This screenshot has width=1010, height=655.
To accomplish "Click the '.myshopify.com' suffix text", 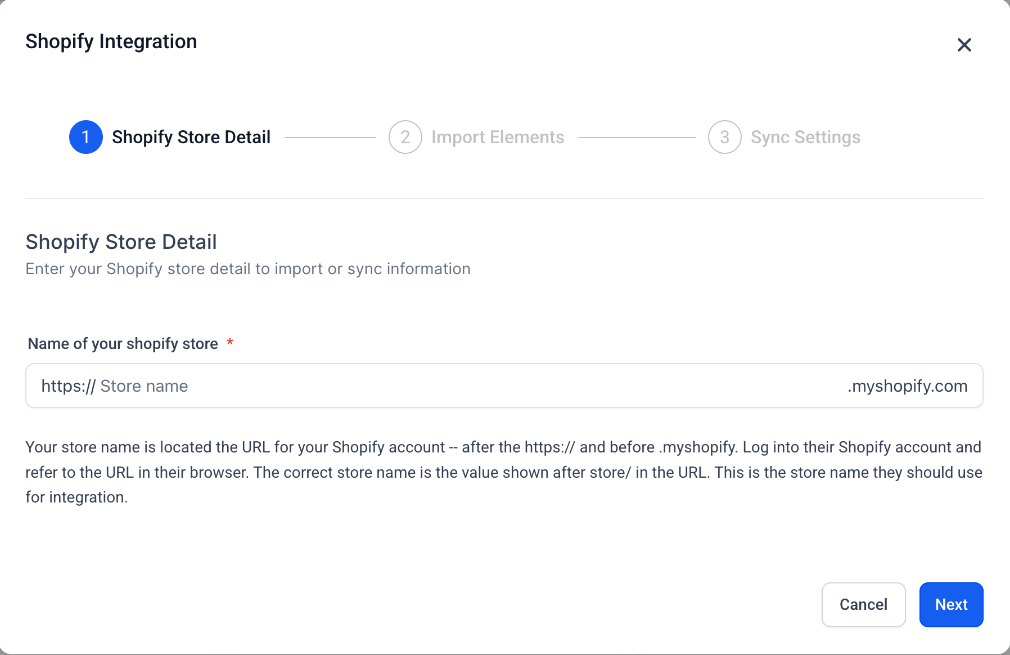I will (907, 386).
